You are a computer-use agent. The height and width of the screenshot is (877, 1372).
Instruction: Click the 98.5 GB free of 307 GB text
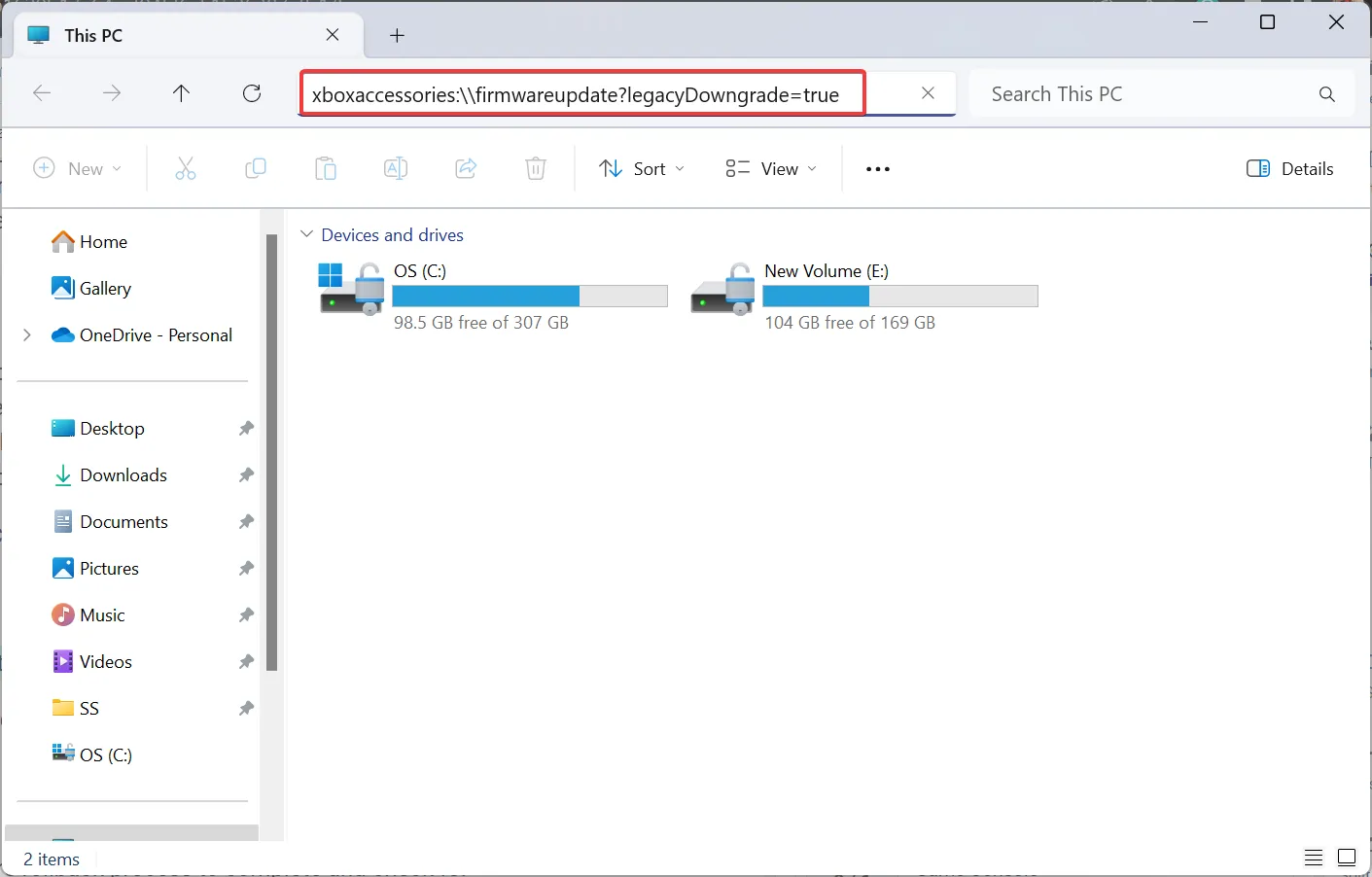481,323
